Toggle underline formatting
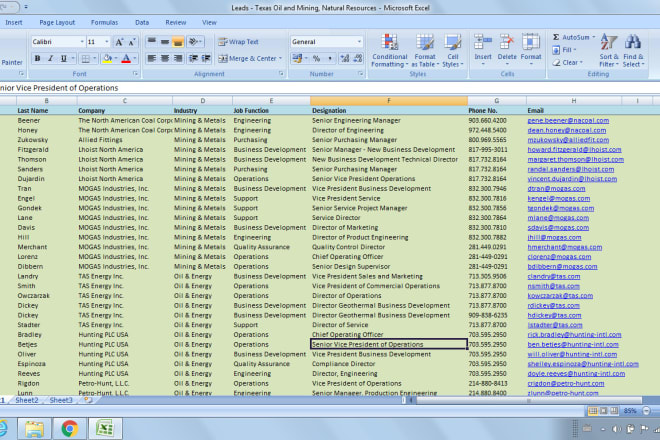660x440 pixels. click(64, 59)
